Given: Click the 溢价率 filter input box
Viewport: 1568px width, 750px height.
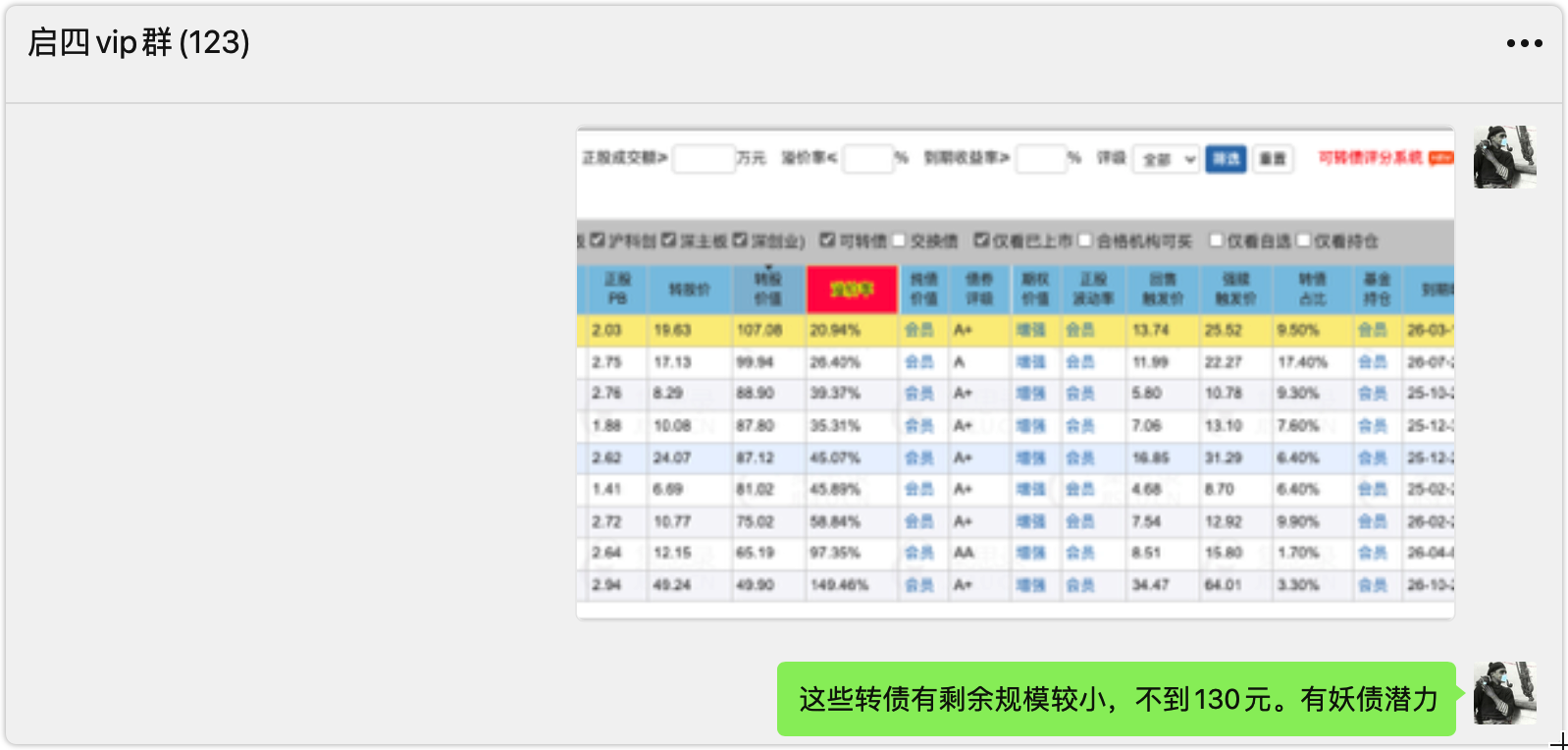Looking at the screenshot, I should click(867, 159).
